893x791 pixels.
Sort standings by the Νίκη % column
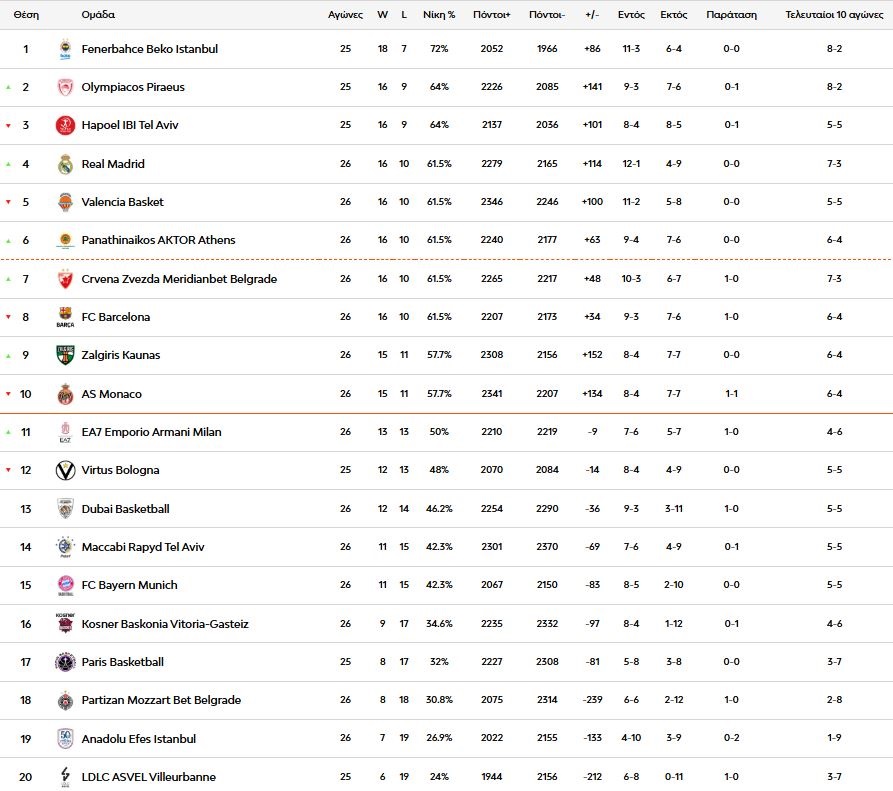437,14
